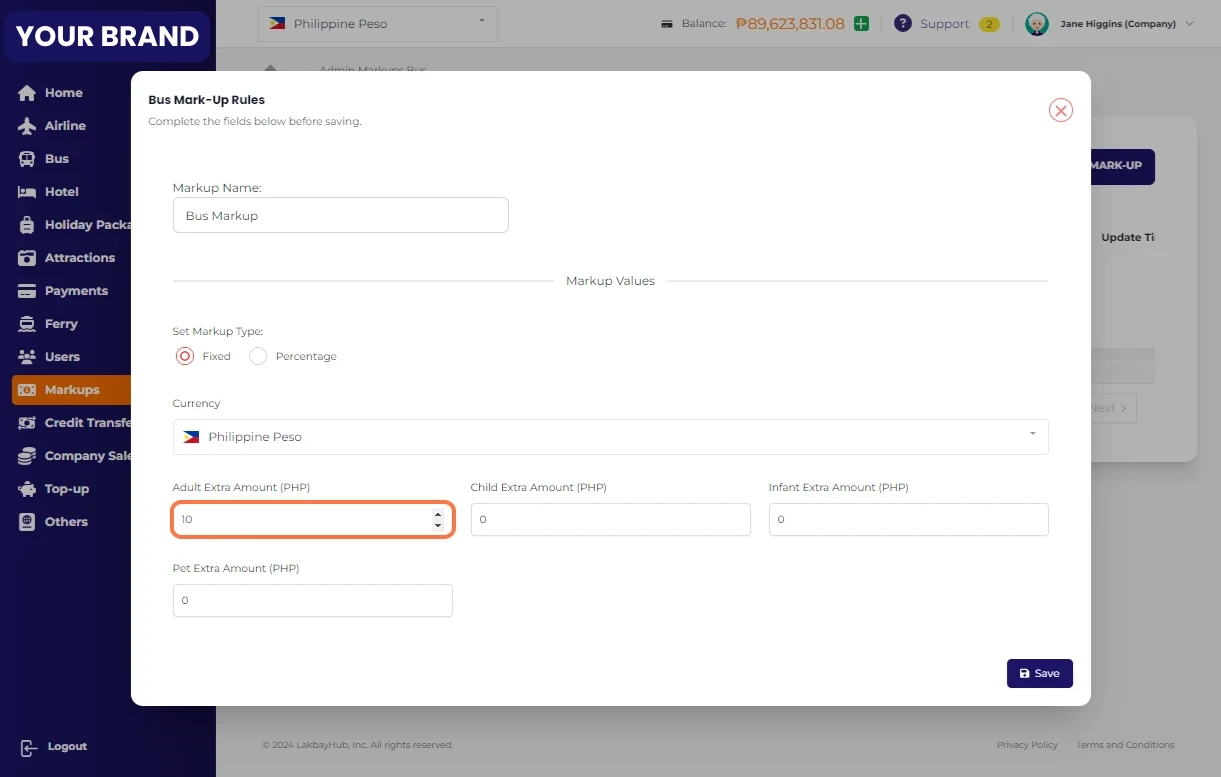This screenshot has width=1221, height=777.
Task: Select the Fixed markup type radio
Action: (184, 356)
